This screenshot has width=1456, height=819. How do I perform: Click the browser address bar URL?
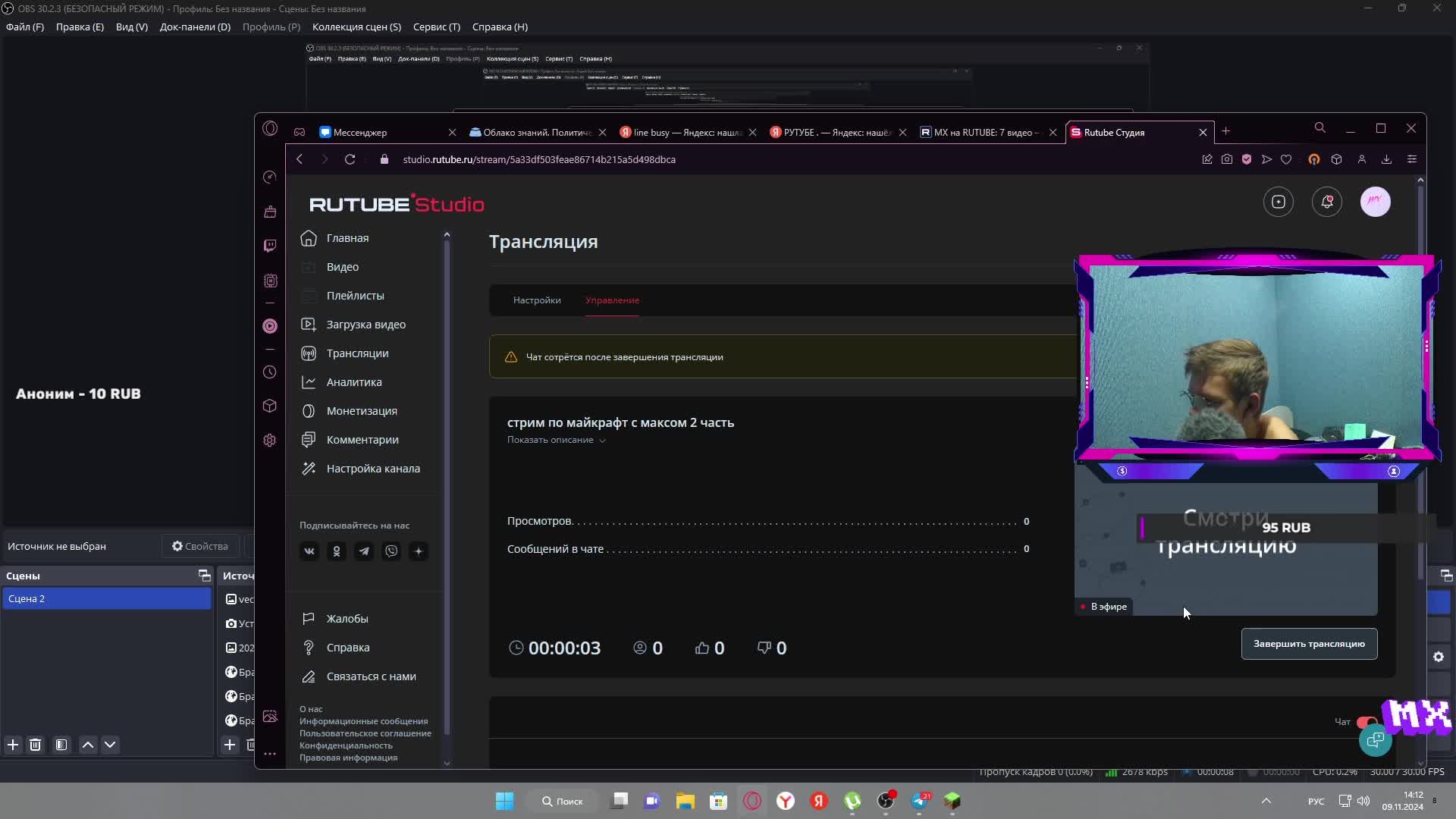coord(539,159)
